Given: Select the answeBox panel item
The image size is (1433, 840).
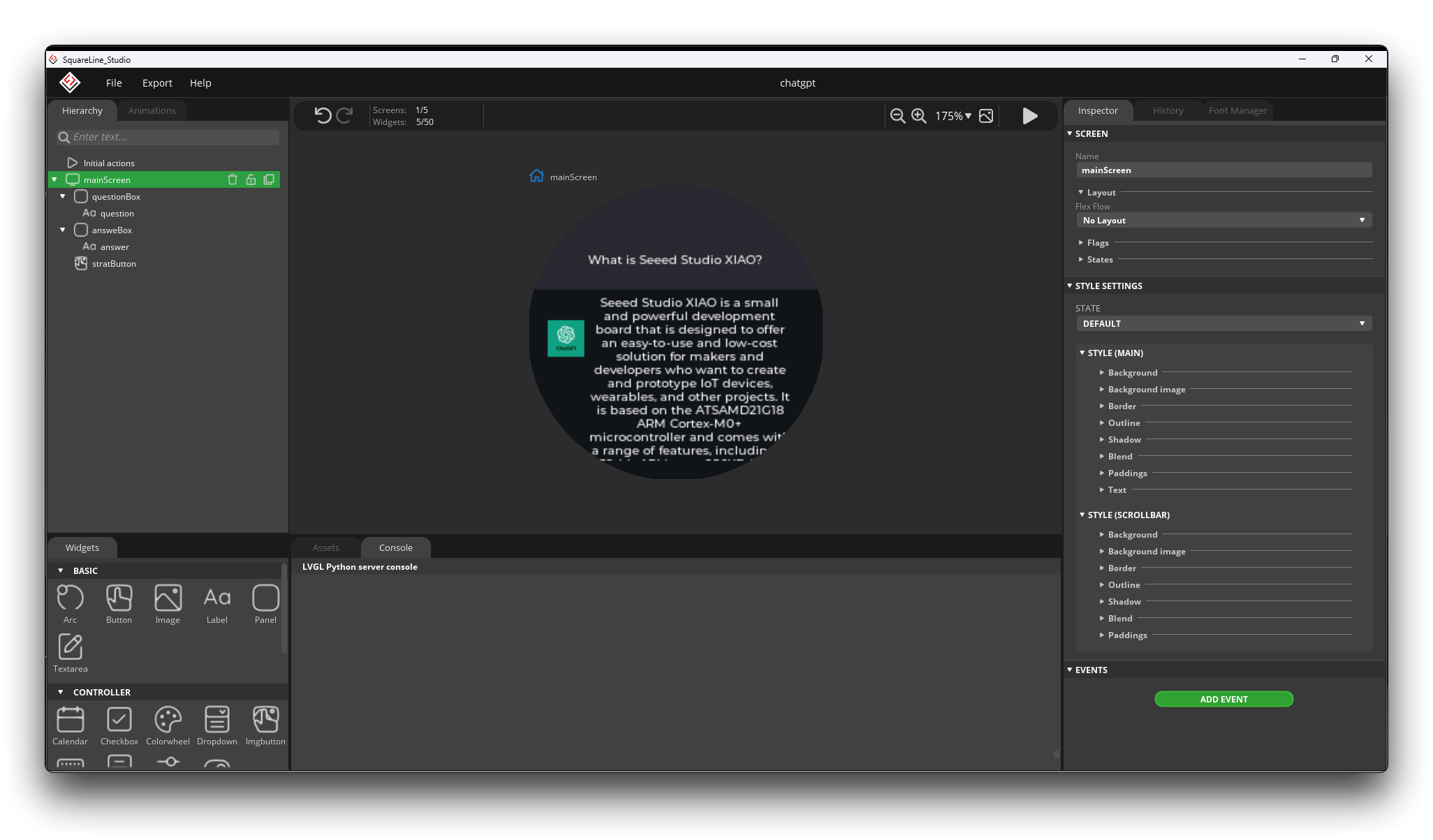Looking at the screenshot, I should click(112, 230).
